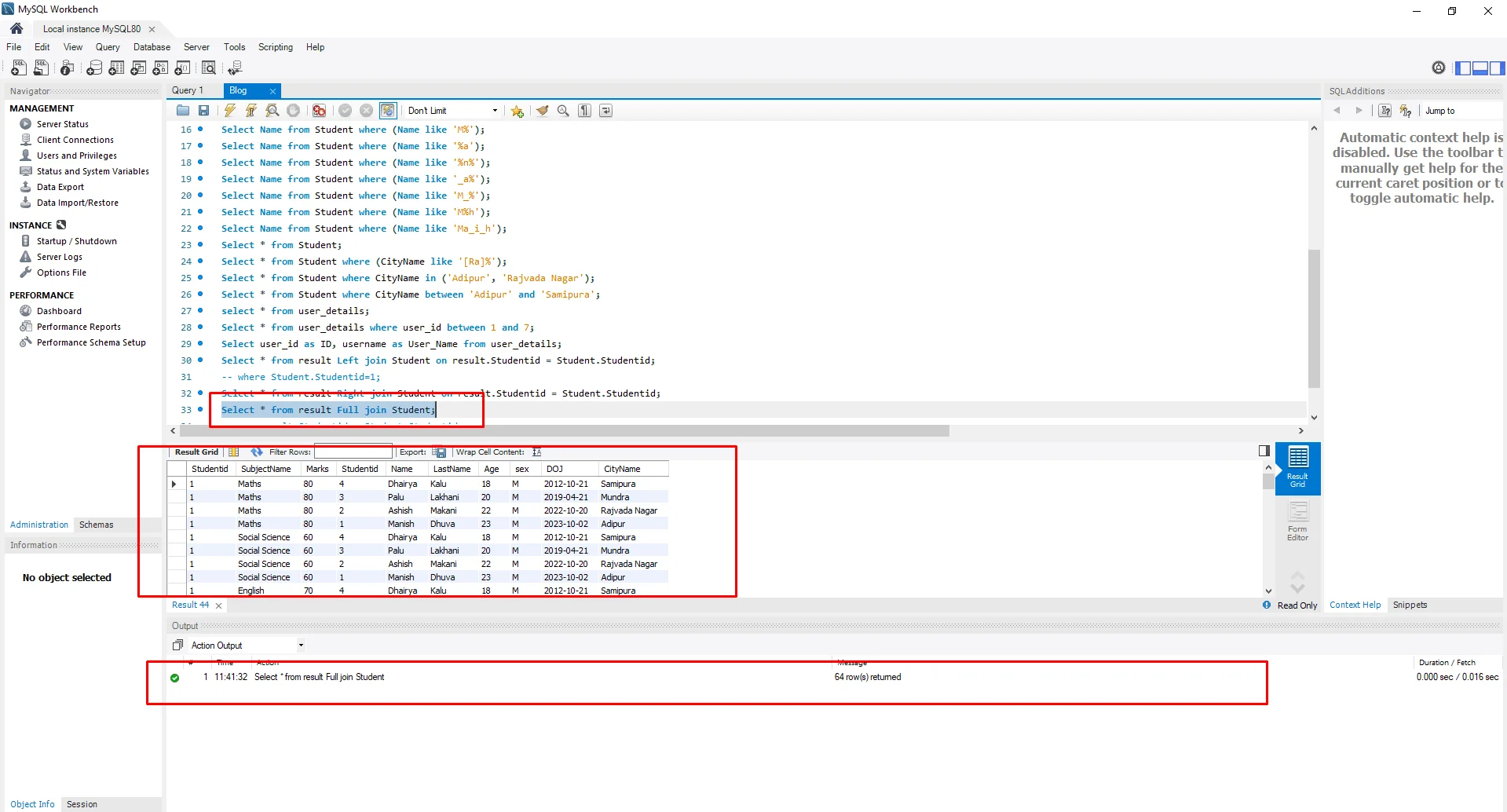Save the SQL script to file
Viewport: 1507px width, 812px height.
coord(203,111)
